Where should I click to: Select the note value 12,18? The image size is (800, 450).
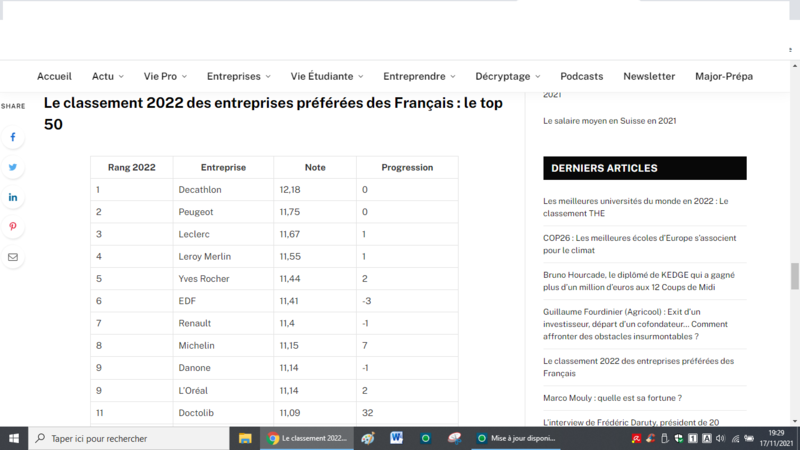tap(290, 190)
